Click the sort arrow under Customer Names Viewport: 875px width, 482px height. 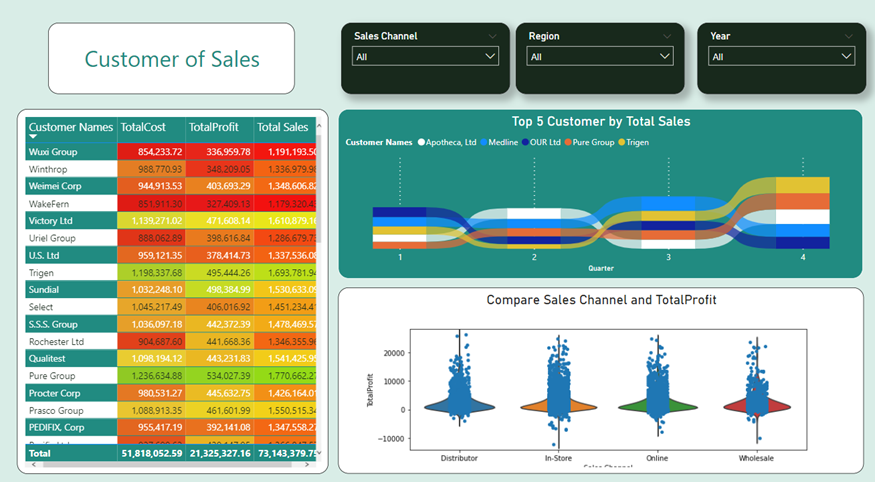click(33, 136)
